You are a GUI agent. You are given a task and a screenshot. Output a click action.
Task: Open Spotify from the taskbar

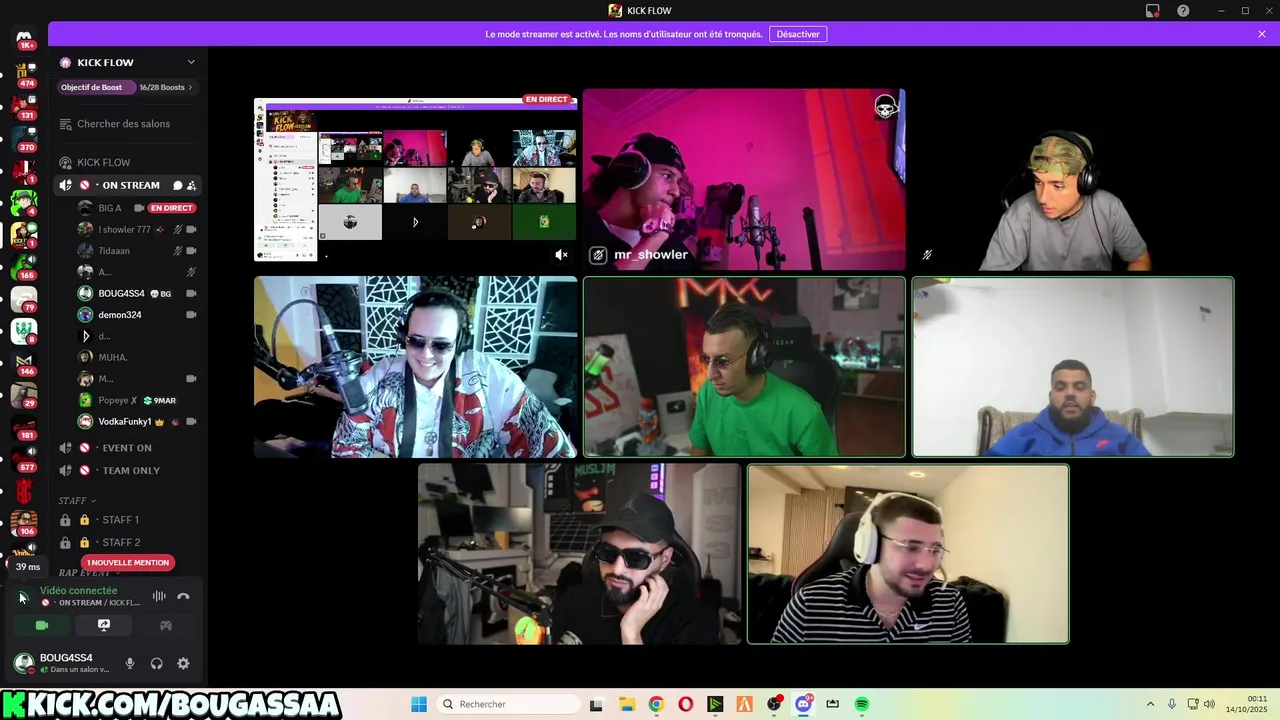(x=862, y=704)
